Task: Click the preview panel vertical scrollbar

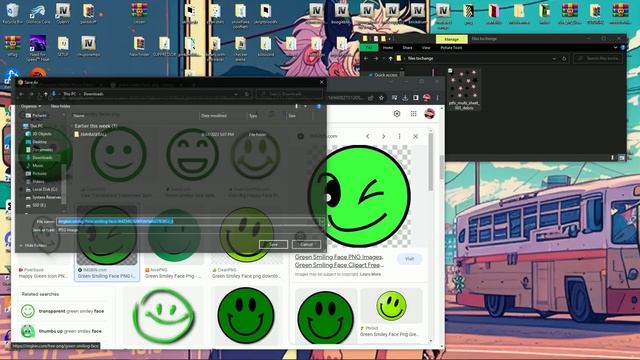Action: point(431,163)
